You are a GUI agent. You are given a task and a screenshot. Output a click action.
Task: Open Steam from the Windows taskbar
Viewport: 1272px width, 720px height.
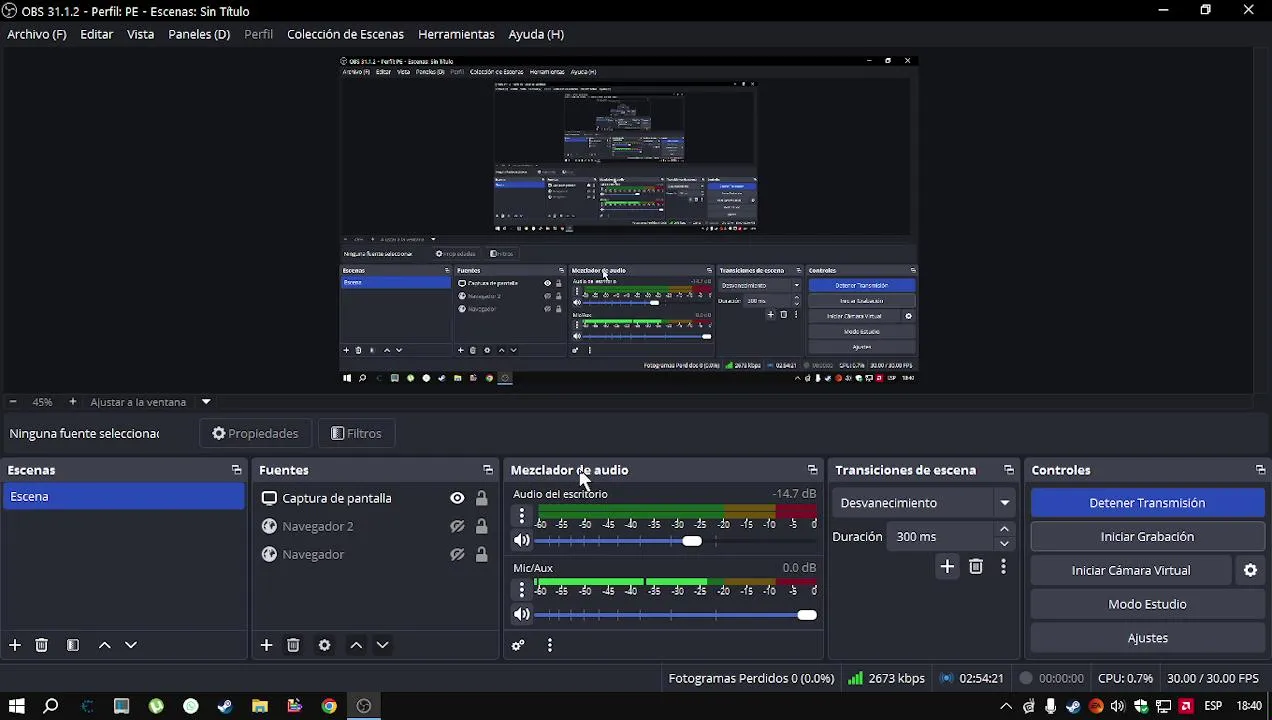pos(225,706)
